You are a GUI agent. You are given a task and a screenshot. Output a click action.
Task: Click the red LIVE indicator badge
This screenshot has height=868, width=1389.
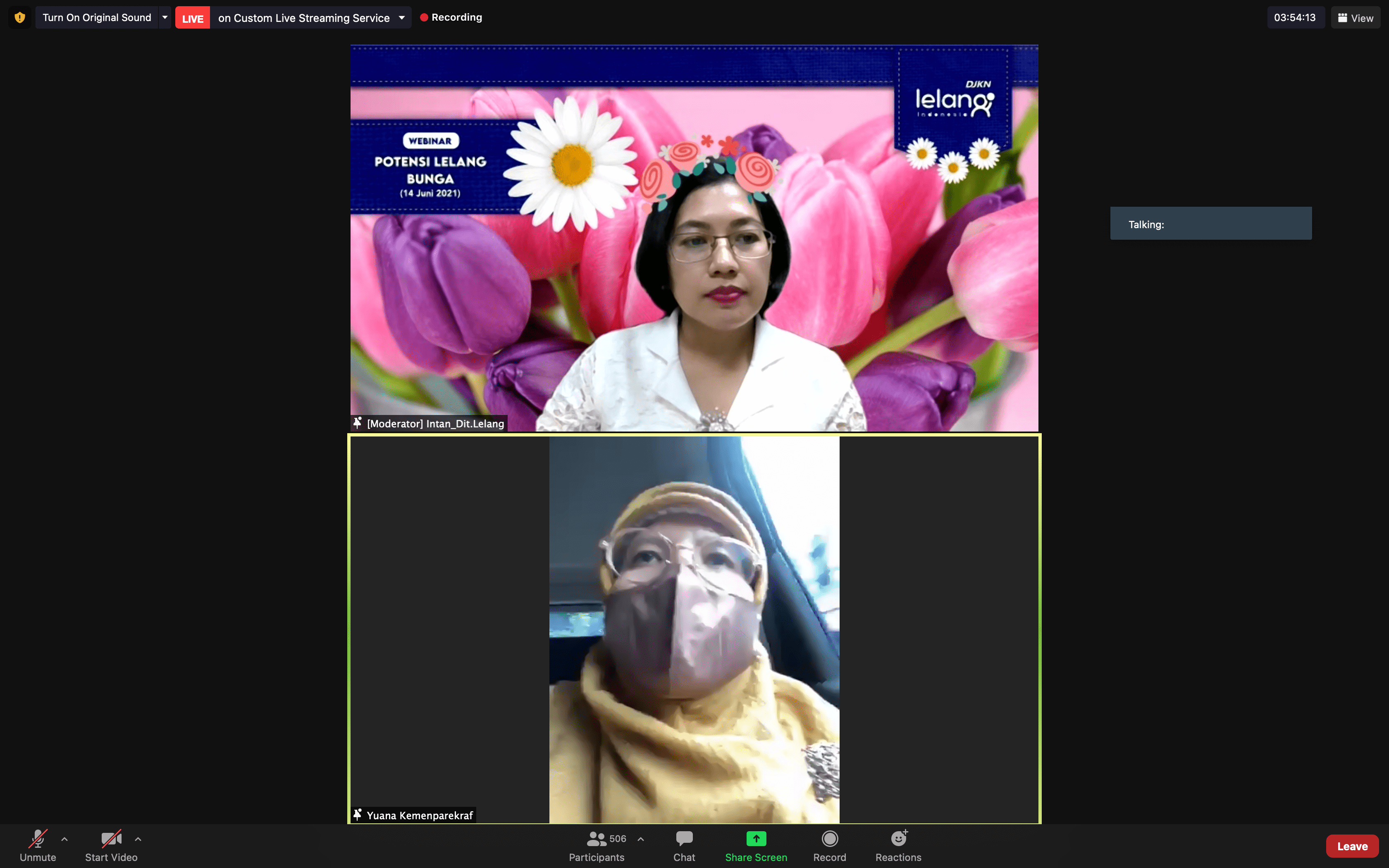[x=192, y=18]
